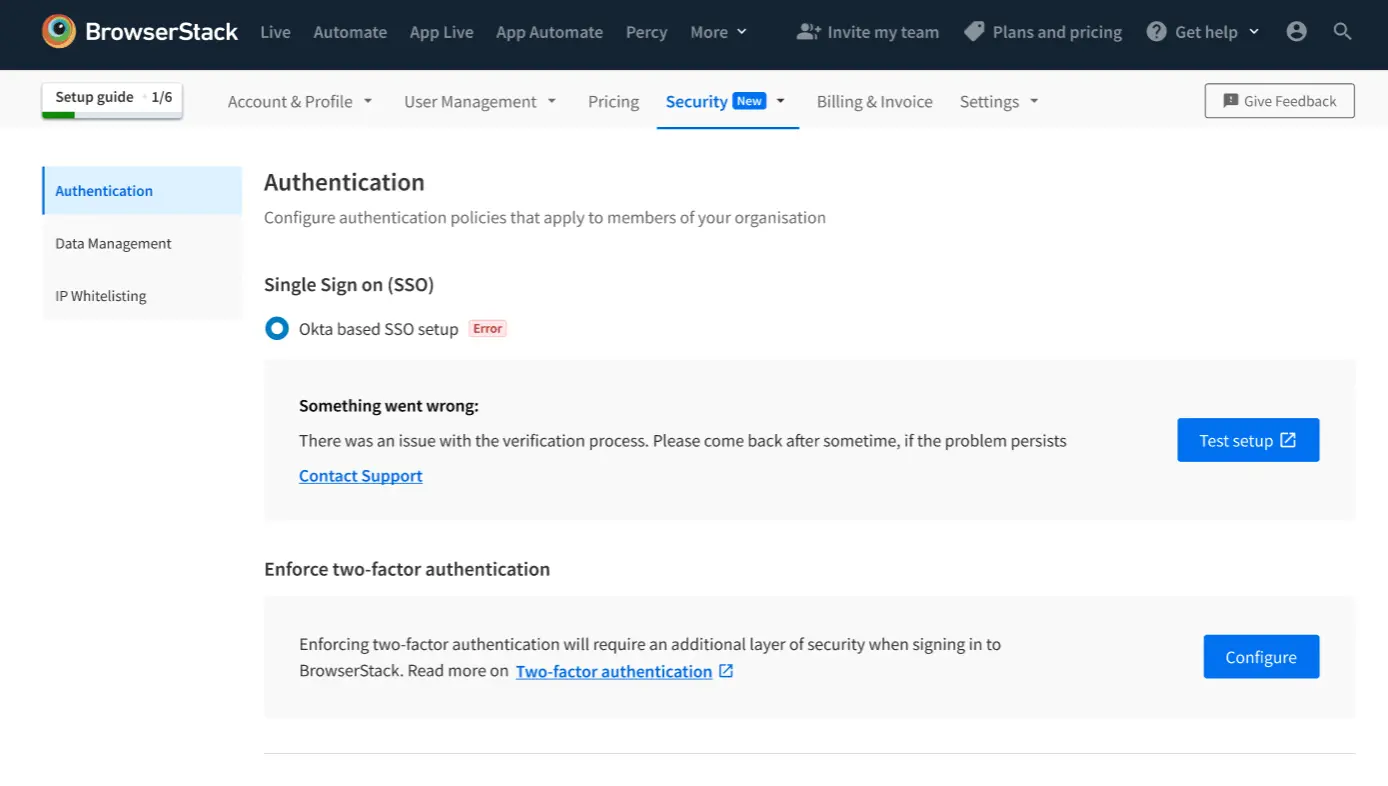Open the Data Management sidebar section
Screen dimensions: 1388x786
[x=113, y=244]
